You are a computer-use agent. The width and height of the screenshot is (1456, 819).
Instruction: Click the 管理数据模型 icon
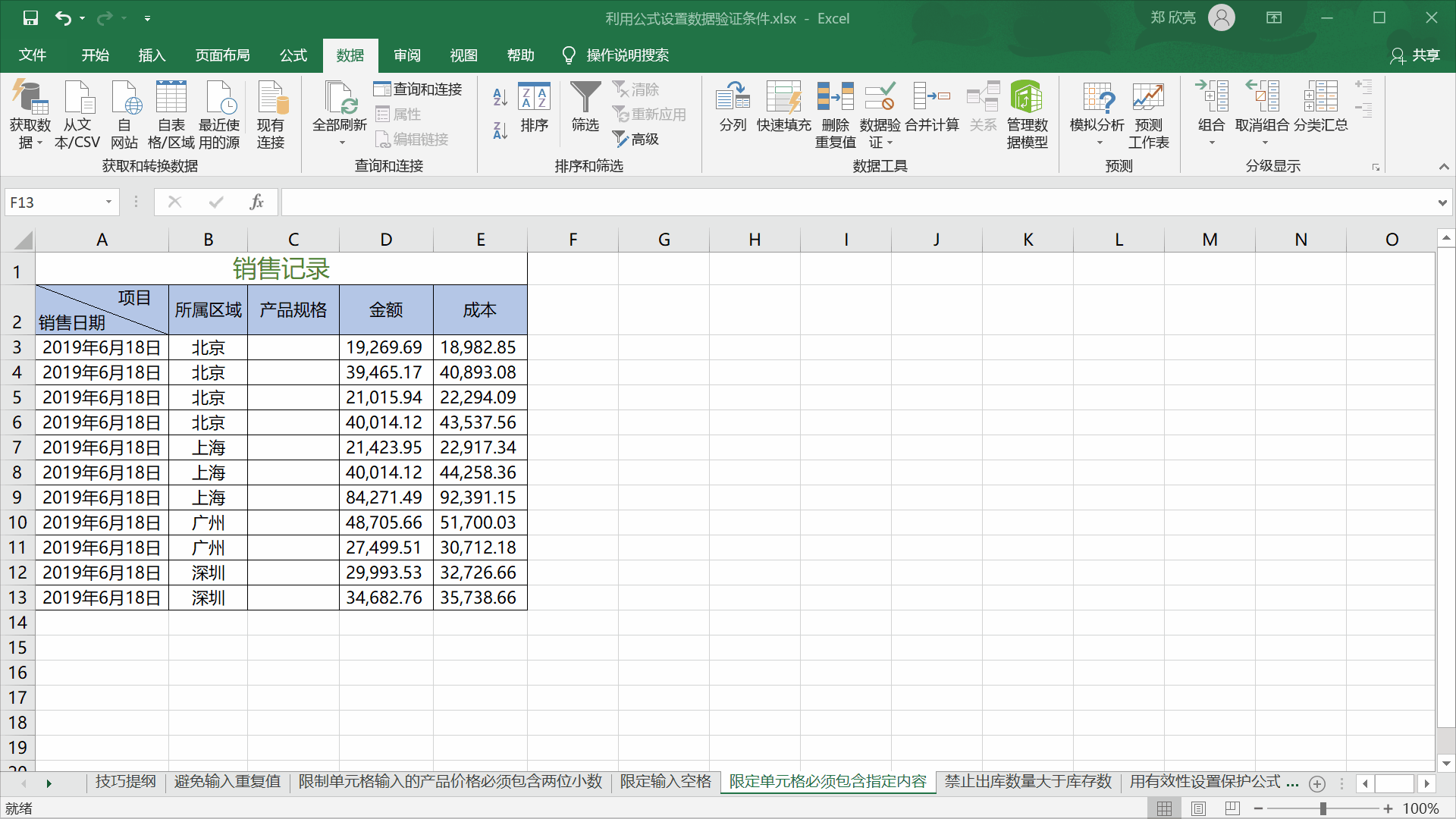1027,114
